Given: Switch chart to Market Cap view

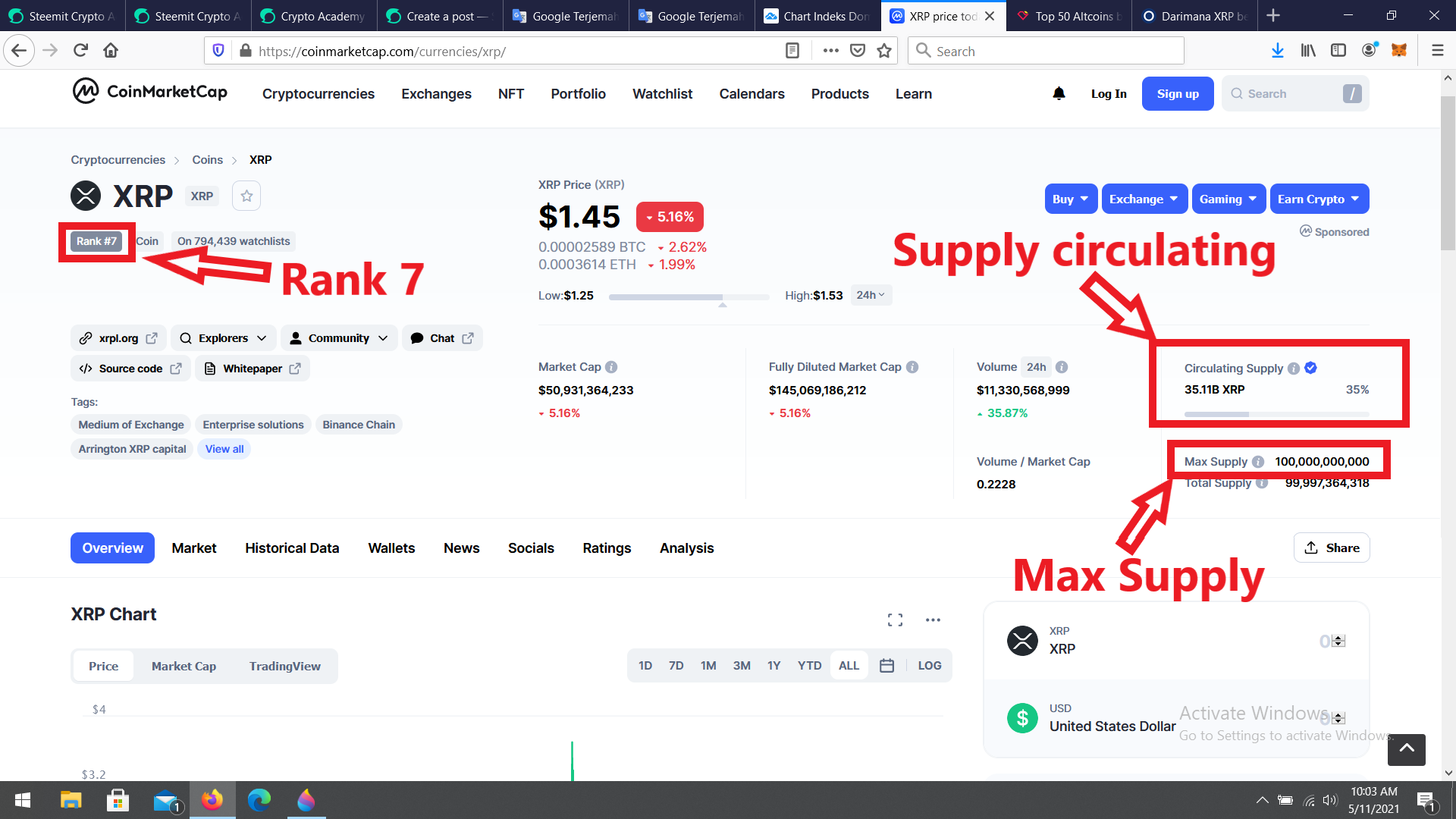Looking at the screenshot, I should coord(184,667).
